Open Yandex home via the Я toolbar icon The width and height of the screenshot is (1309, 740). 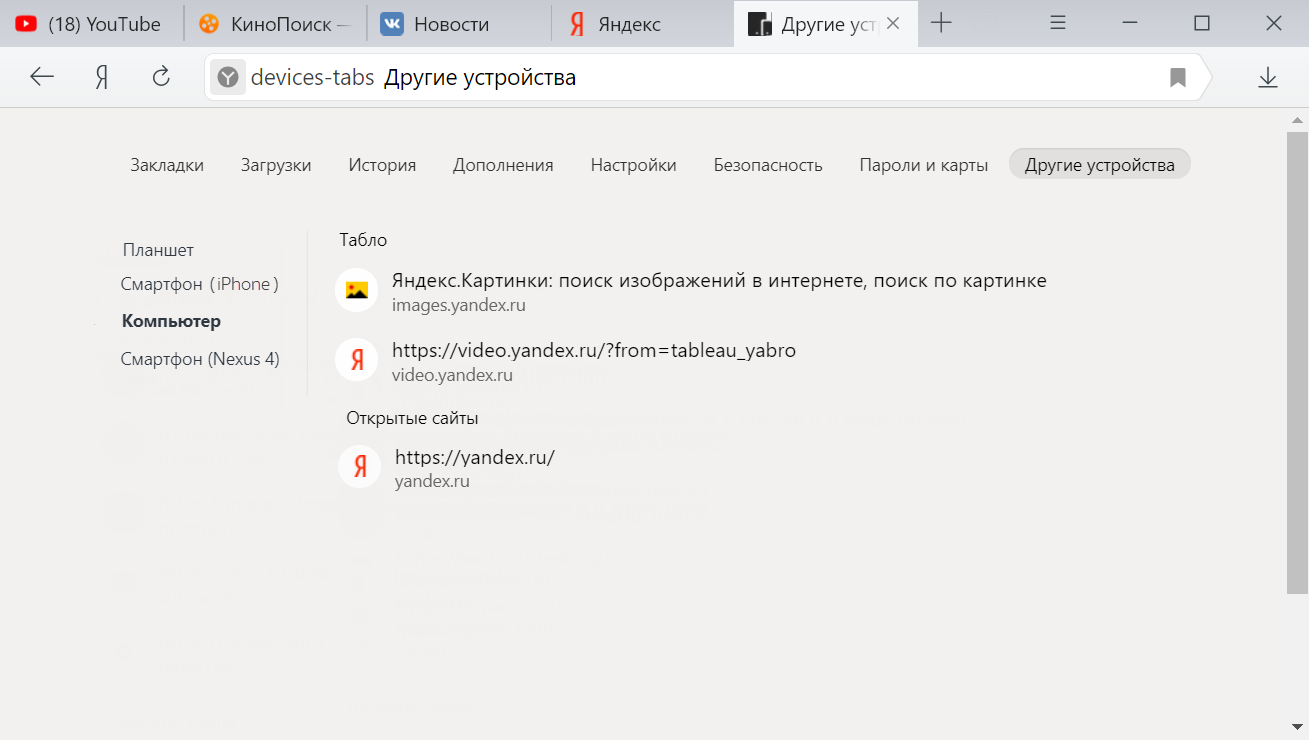coord(101,77)
